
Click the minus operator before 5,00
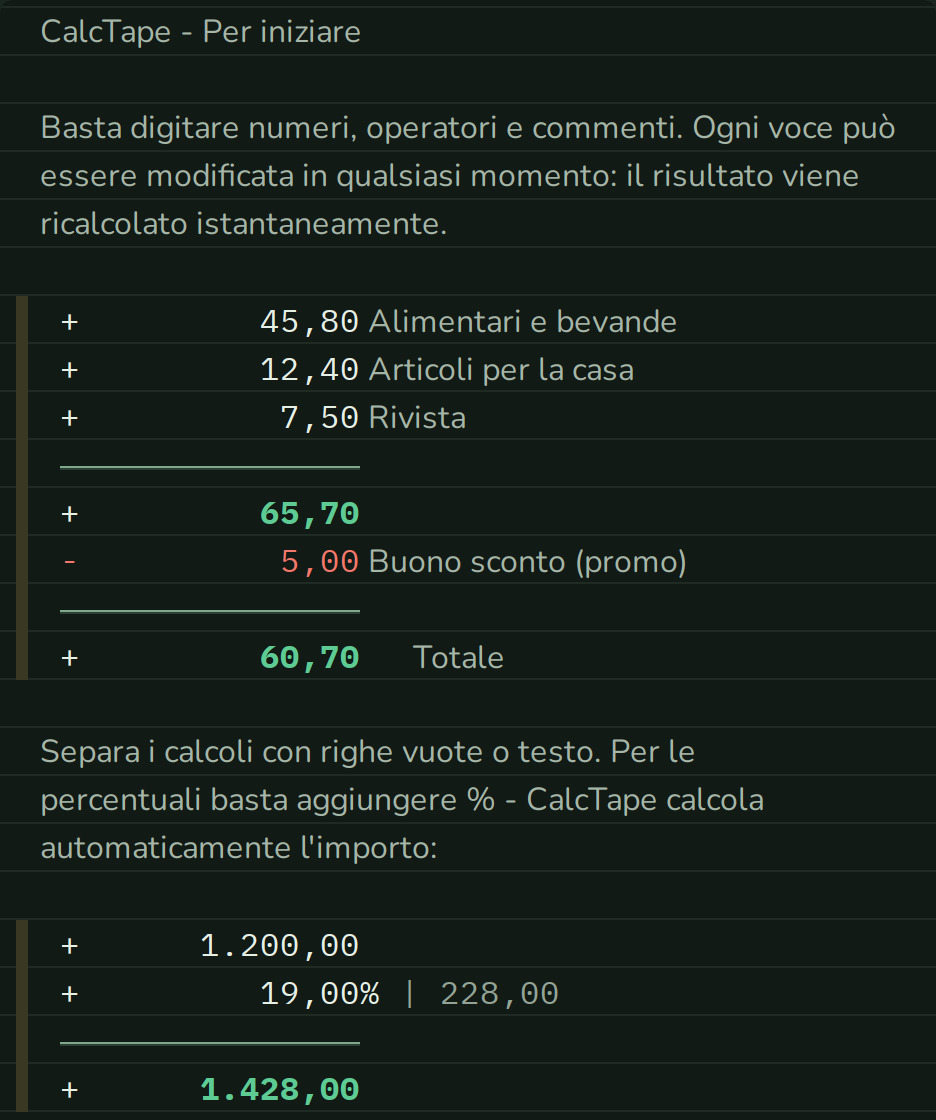coord(69,562)
